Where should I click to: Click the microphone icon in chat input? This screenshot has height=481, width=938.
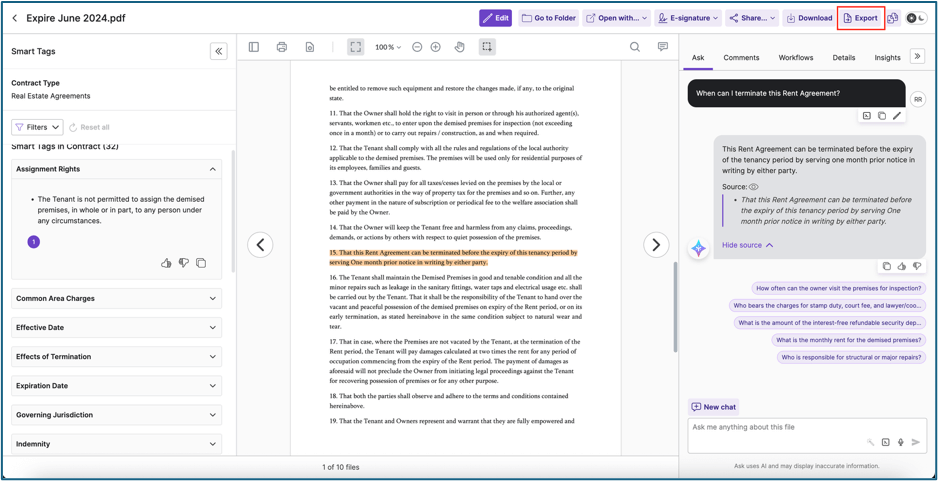(x=900, y=442)
